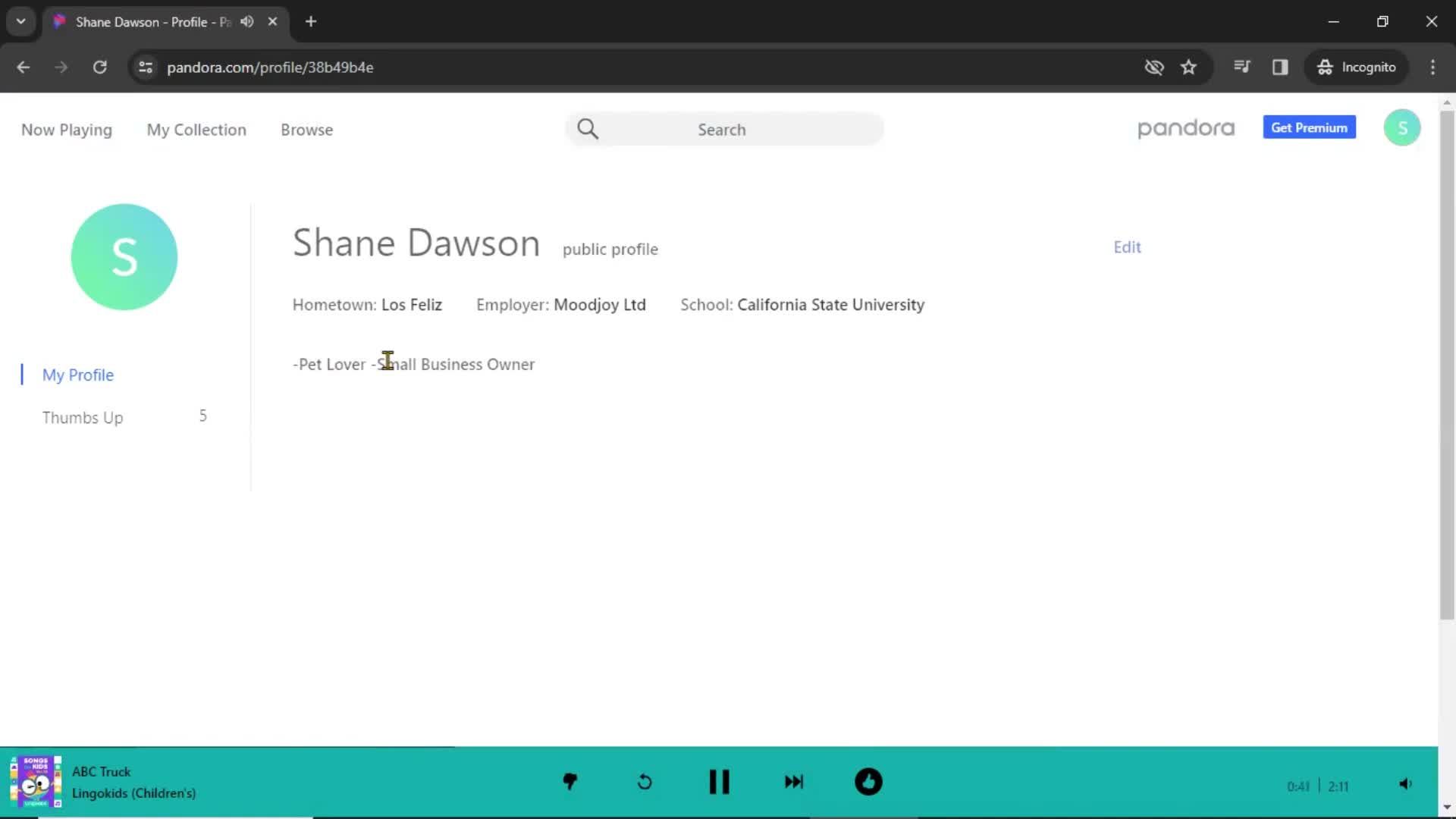Mute the tab using its audio icon
The width and height of the screenshot is (1456, 819).
click(x=247, y=22)
